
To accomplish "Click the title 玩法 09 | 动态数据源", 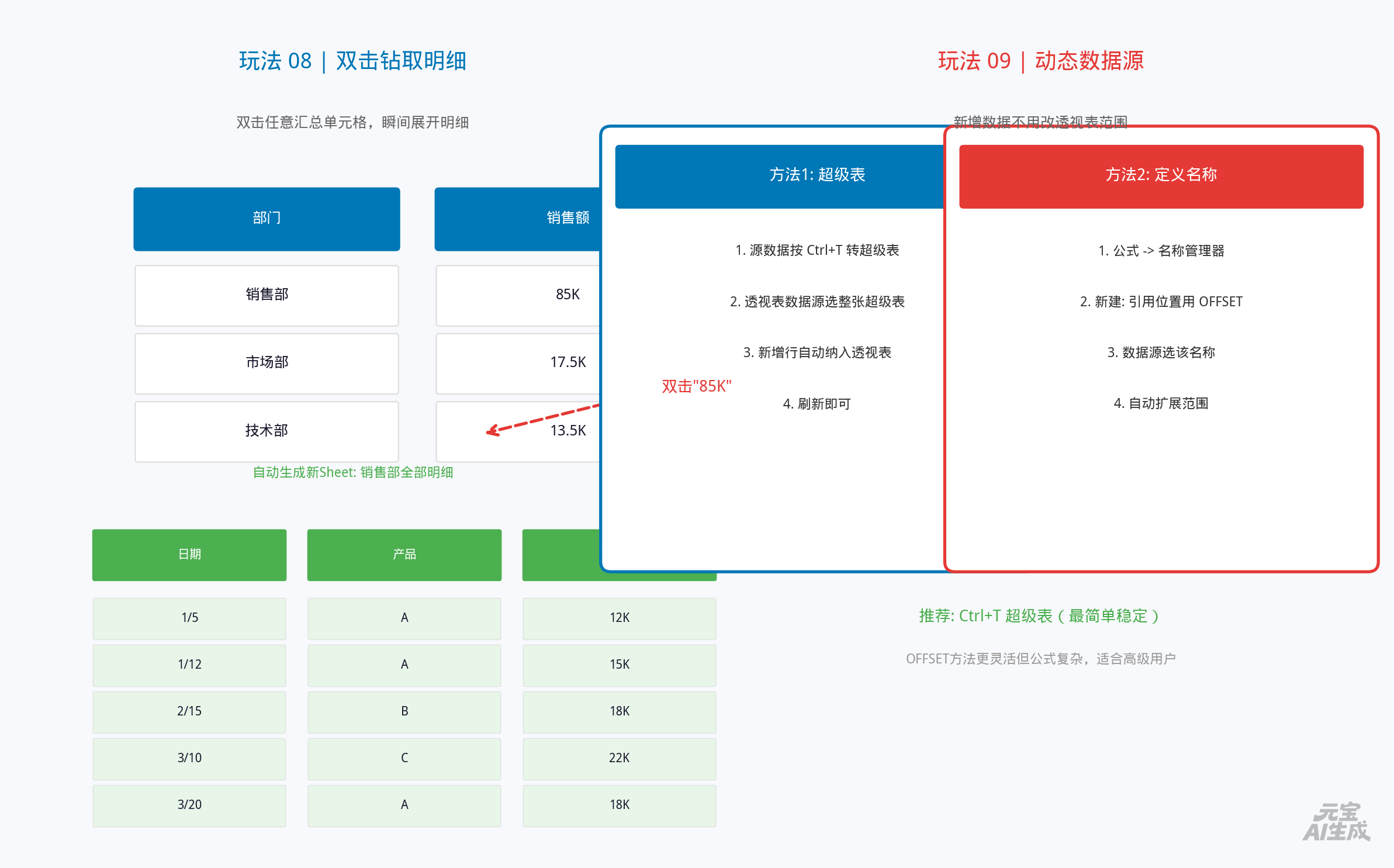I will click(1040, 61).
